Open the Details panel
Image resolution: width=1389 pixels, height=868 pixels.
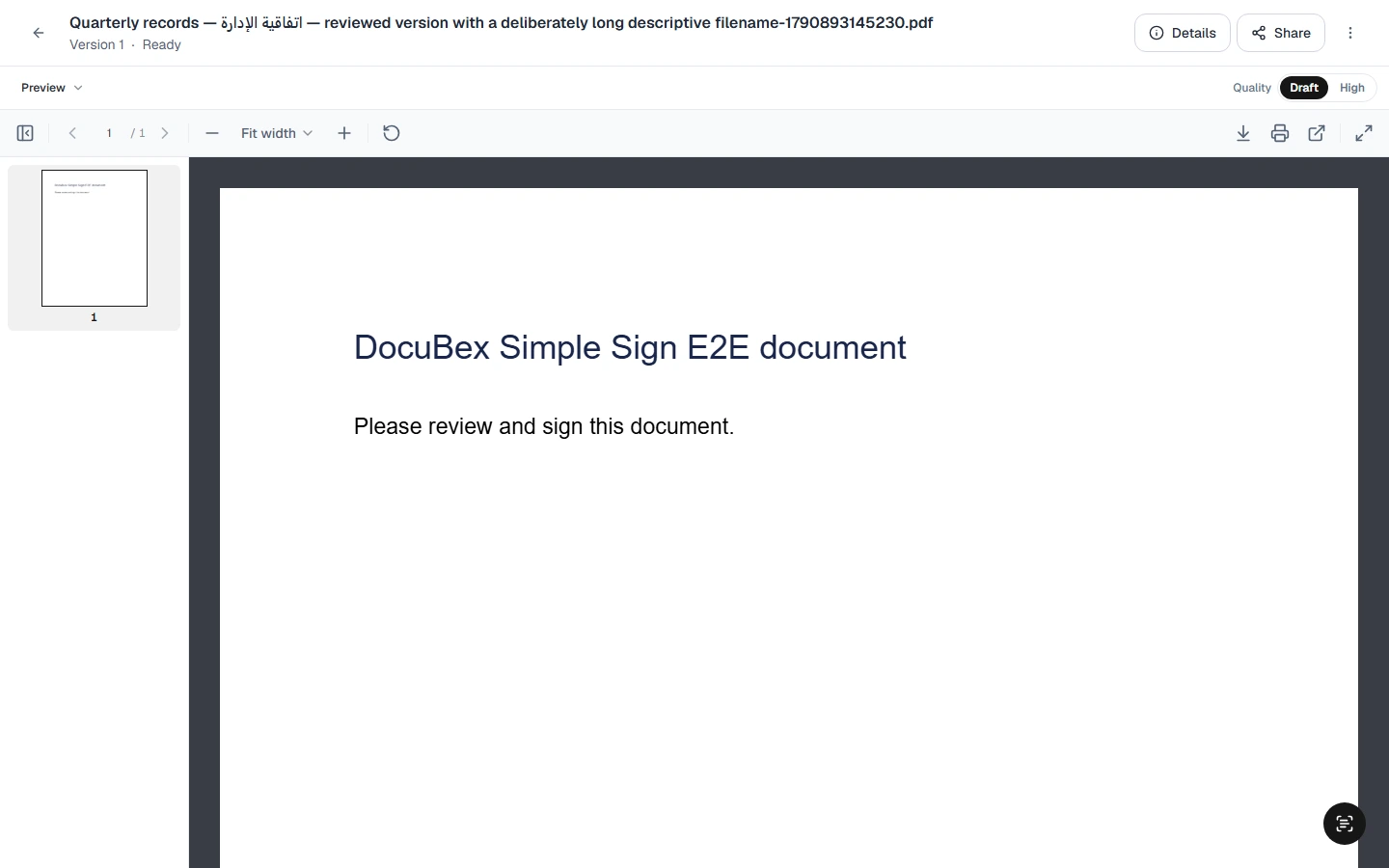click(1183, 33)
